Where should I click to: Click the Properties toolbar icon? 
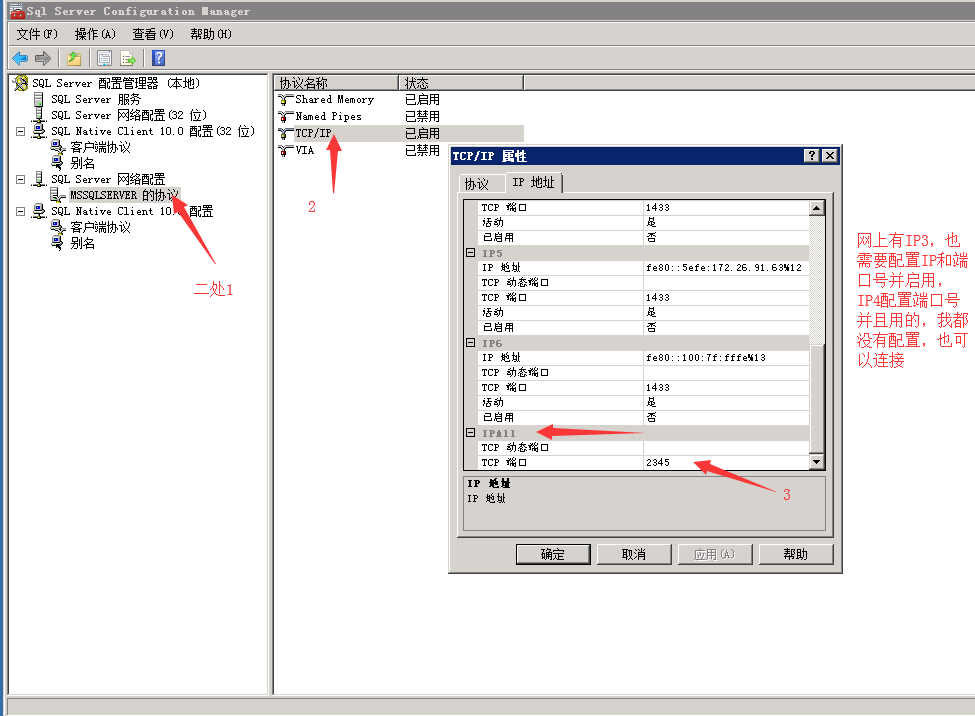(x=104, y=58)
